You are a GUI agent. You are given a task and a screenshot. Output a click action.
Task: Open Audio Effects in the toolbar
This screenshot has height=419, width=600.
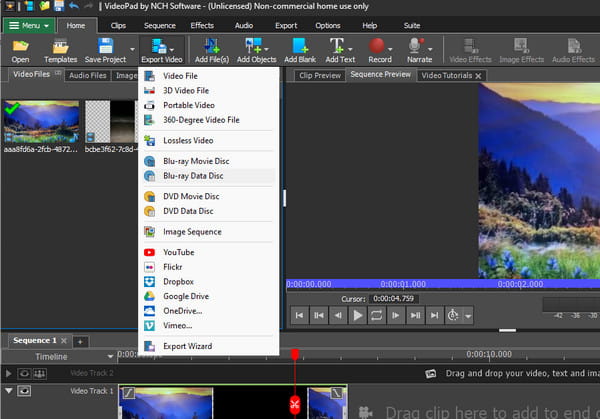click(x=573, y=51)
